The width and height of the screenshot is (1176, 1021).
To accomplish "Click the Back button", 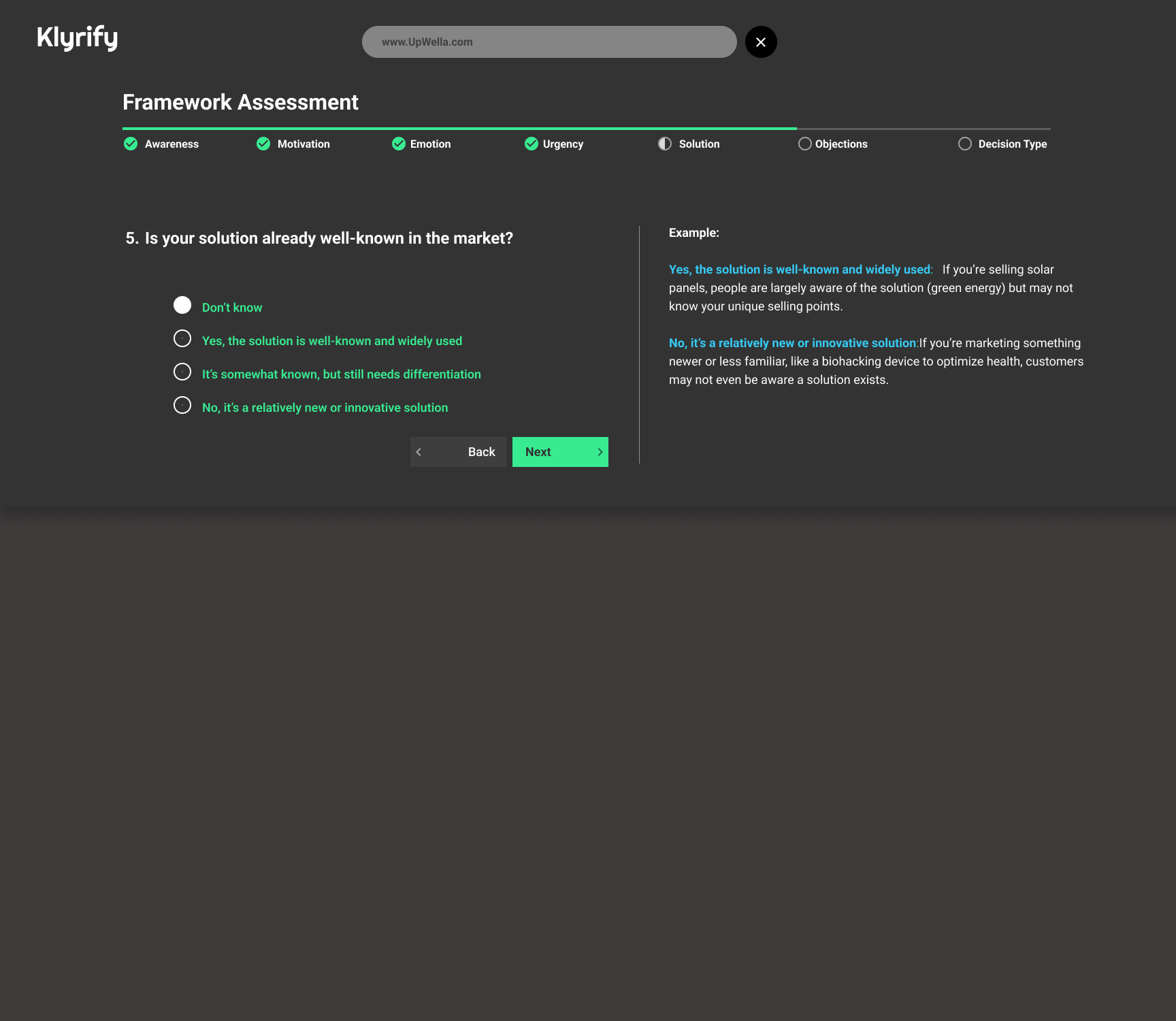I will (458, 452).
